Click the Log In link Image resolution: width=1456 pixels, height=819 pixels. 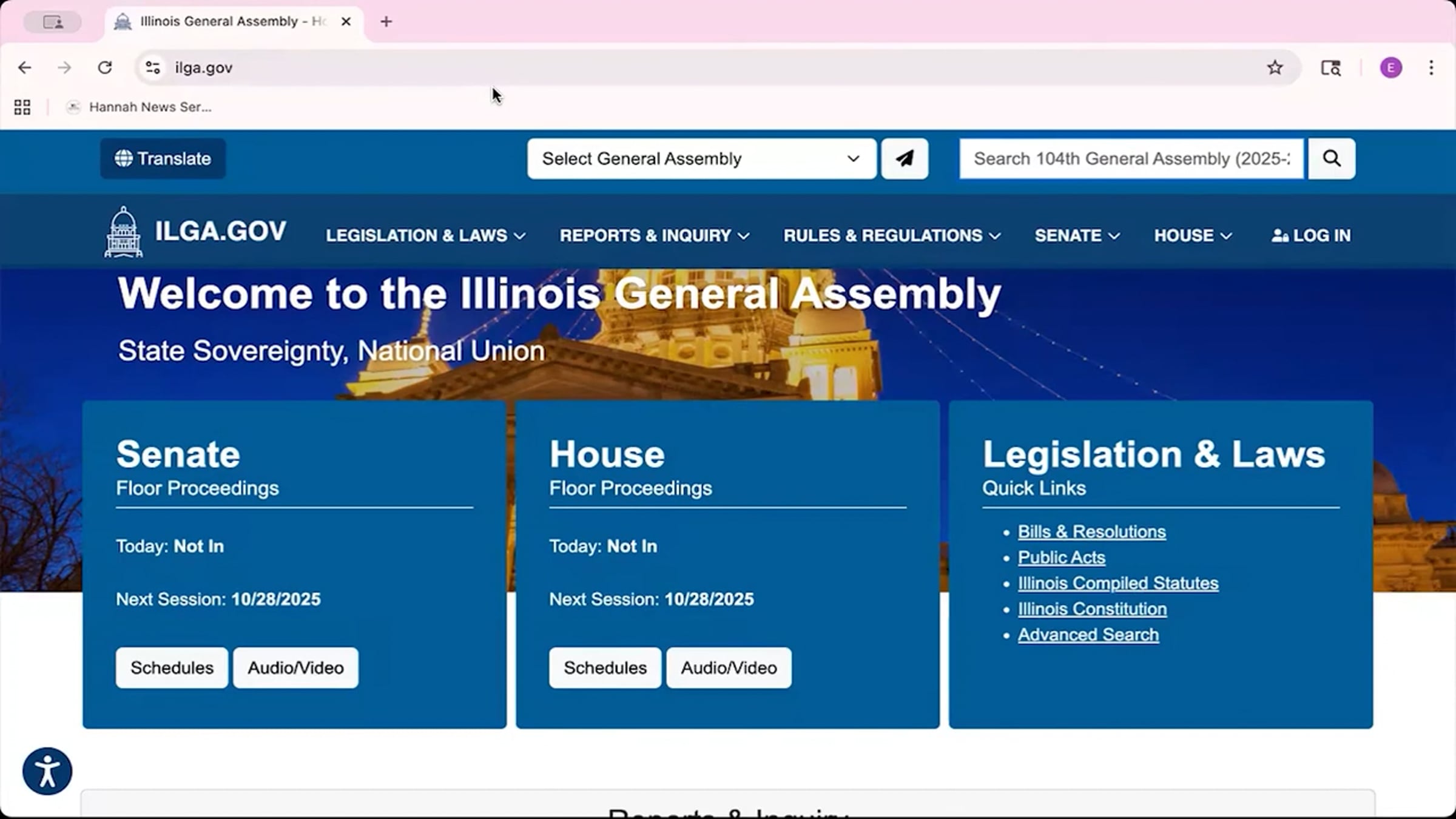1312,235
